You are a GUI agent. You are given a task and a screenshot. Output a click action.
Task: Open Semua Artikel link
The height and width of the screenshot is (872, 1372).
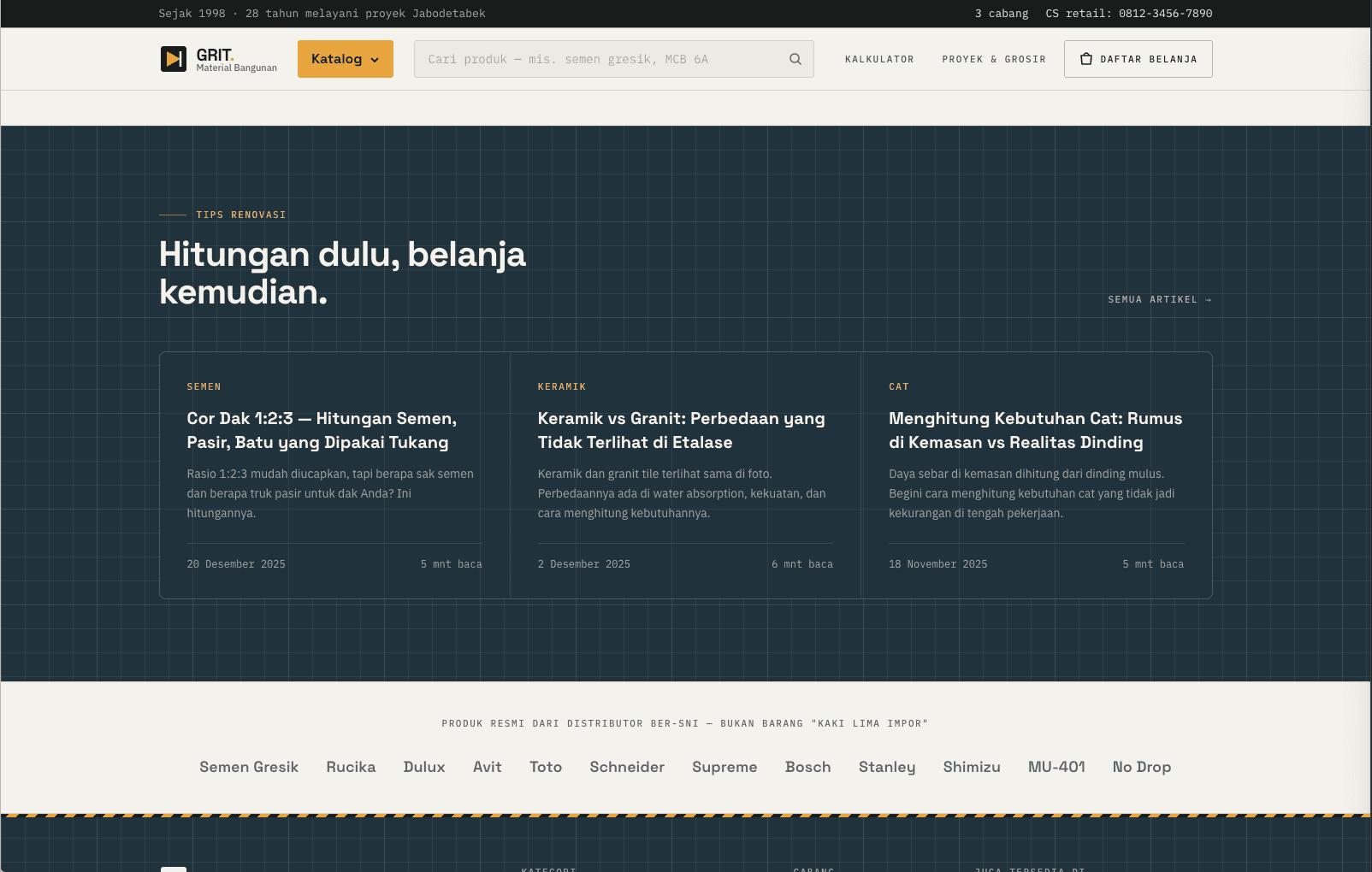[1160, 299]
